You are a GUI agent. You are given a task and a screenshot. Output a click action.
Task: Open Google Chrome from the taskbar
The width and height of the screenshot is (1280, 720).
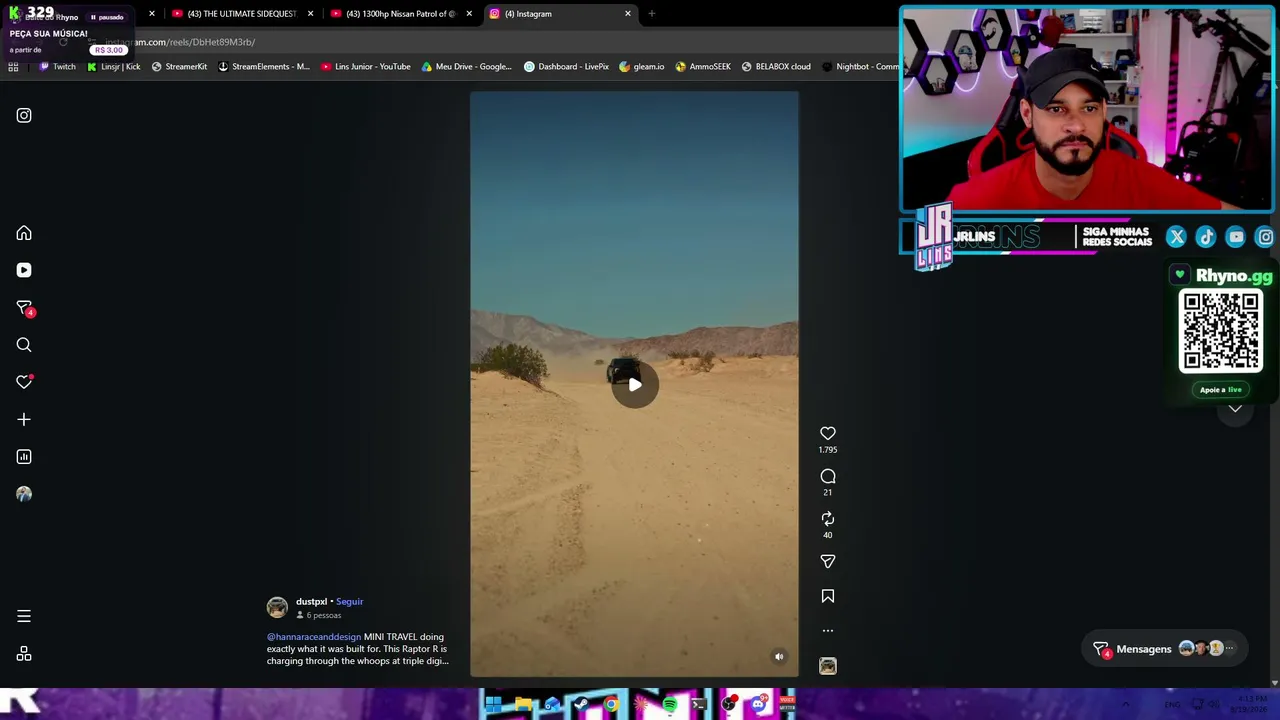pyautogui.click(x=611, y=705)
